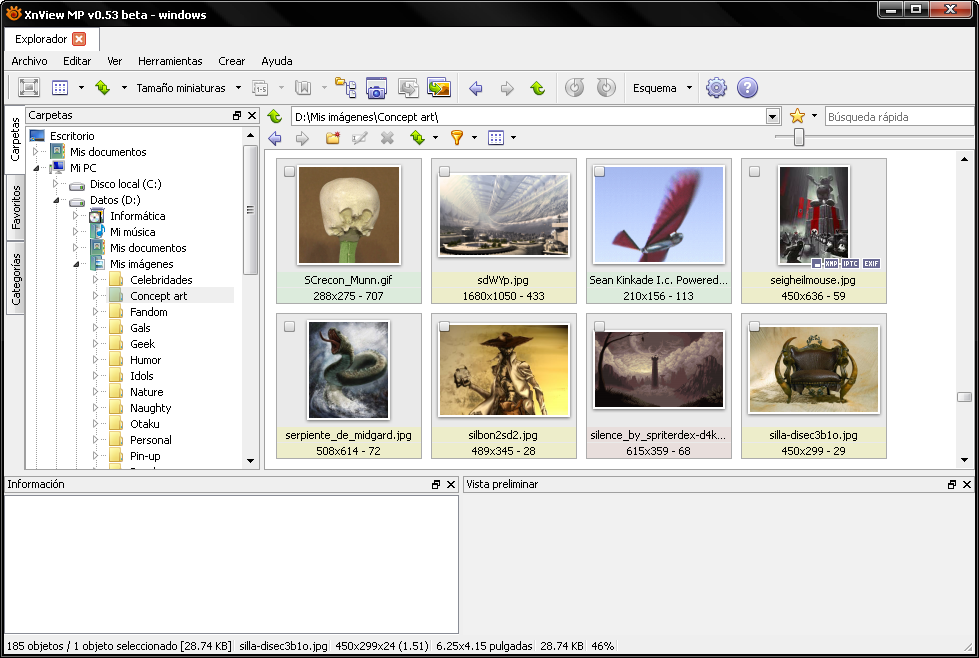
Task: Add folder to favorites with star icon
Action: 797,116
